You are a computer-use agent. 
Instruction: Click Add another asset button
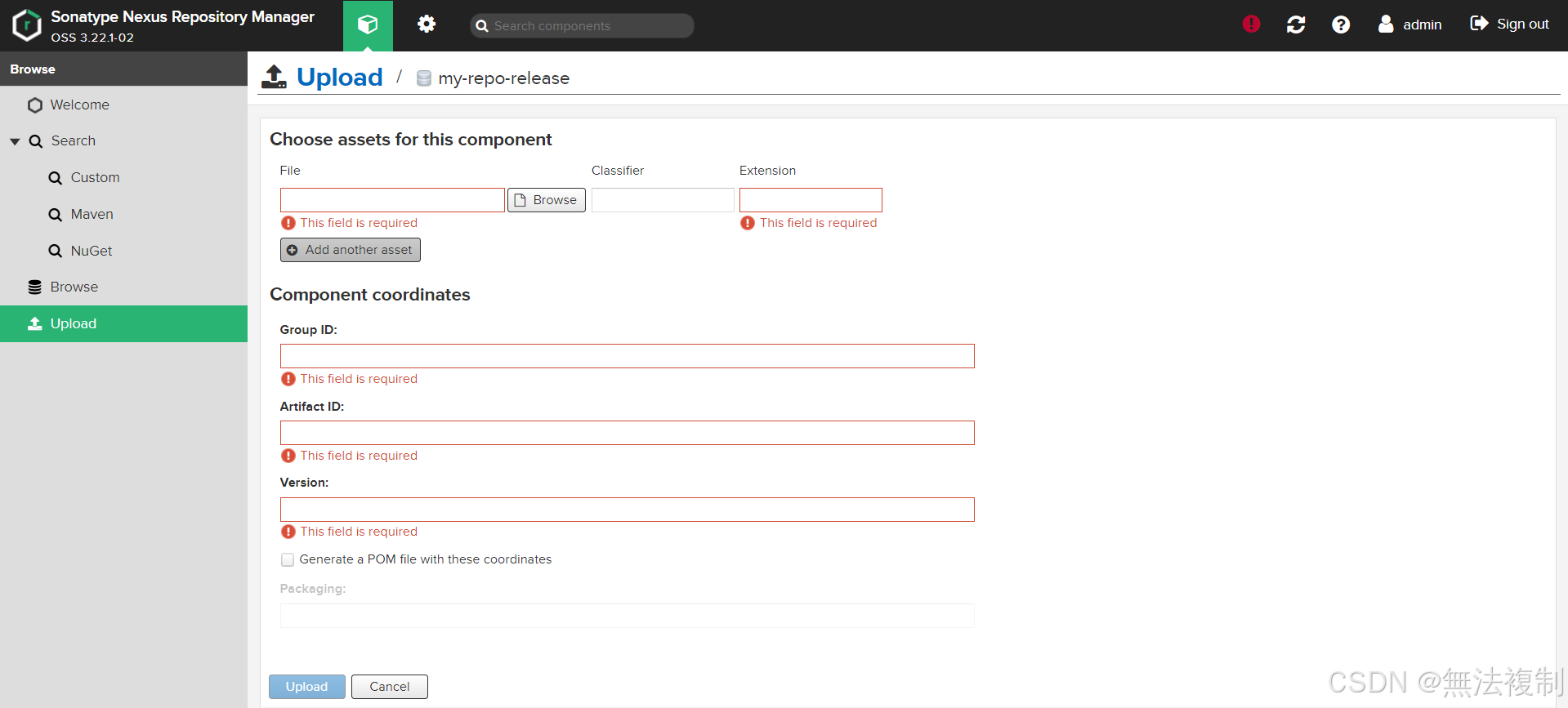(x=351, y=250)
